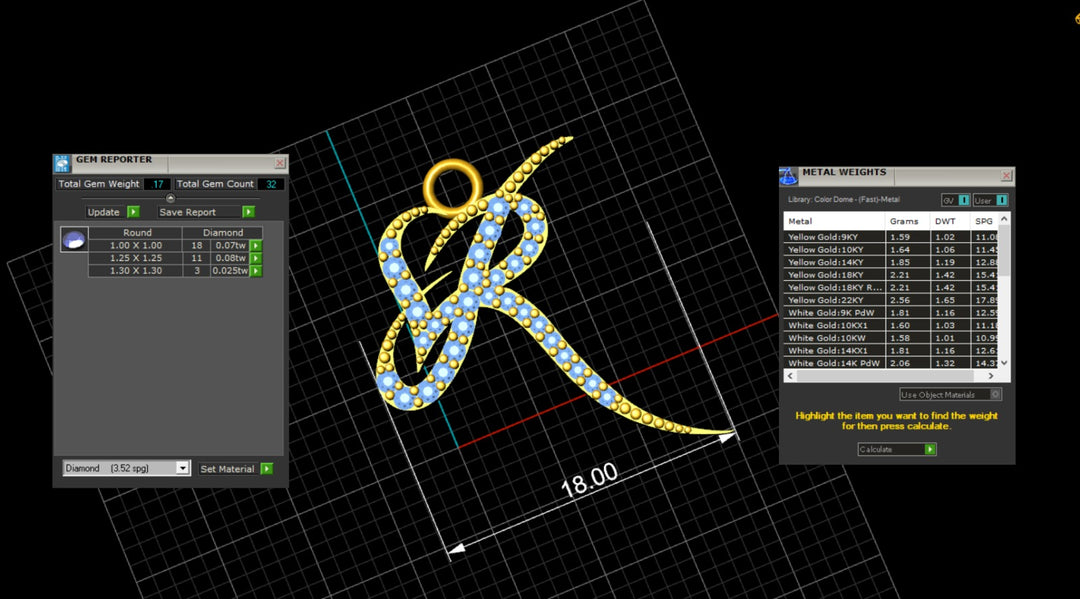Collapse Gem Reporter summary with small arrow
This screenshot has height=599, width=1080.
point(170,198)
